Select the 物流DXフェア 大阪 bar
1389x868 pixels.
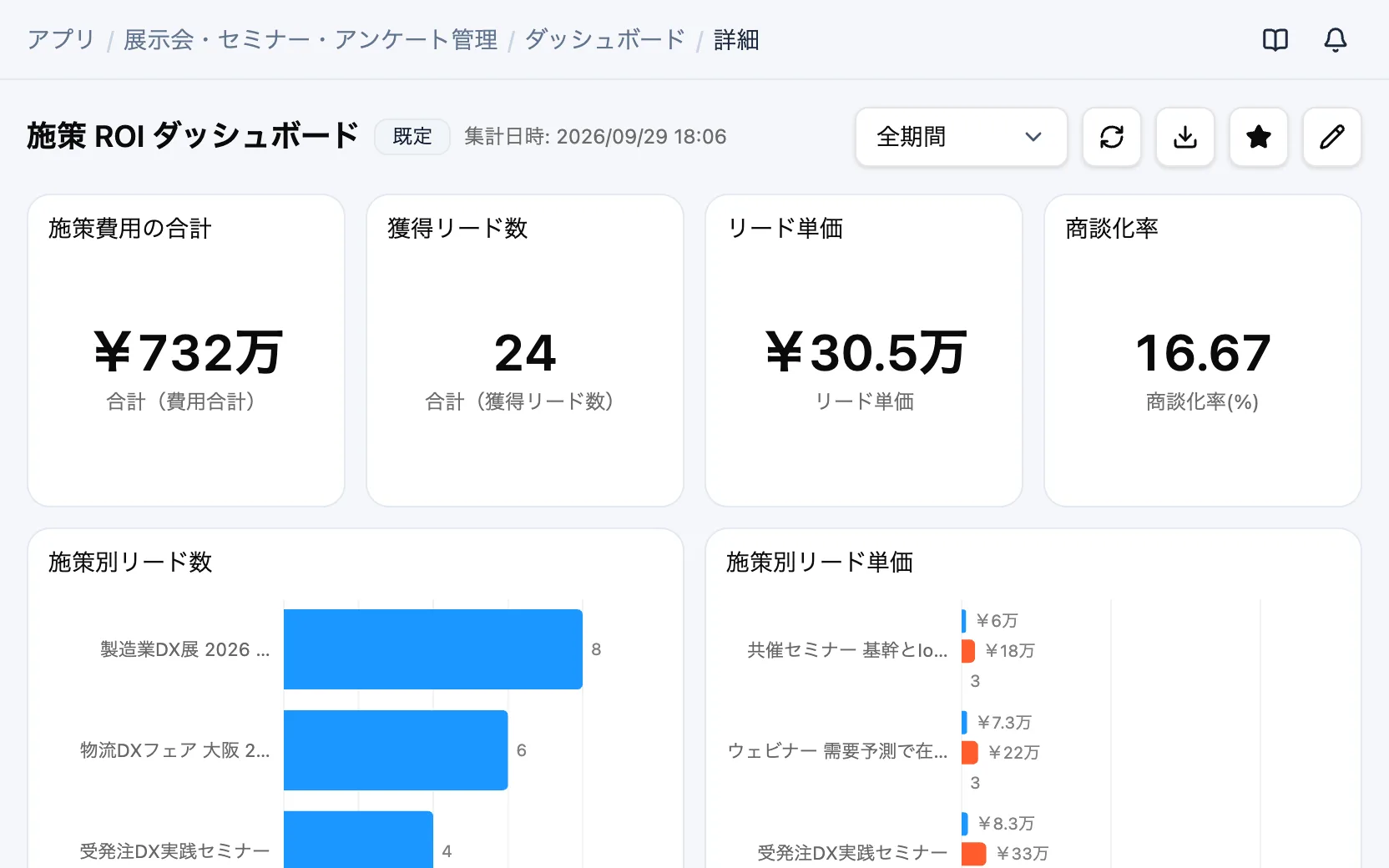pos(396,750)
